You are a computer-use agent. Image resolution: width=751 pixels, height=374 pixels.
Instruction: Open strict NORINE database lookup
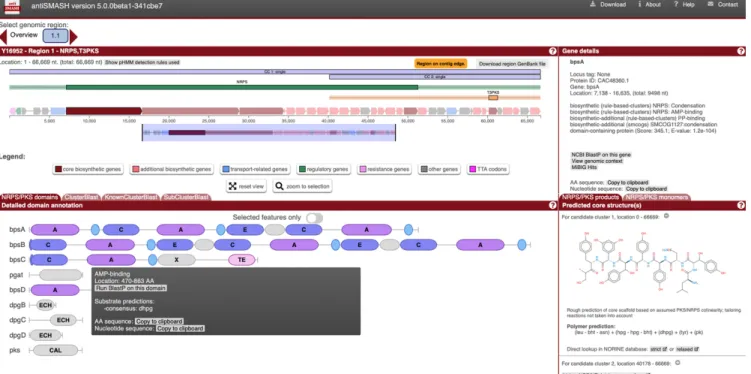[x=659, y=349]
